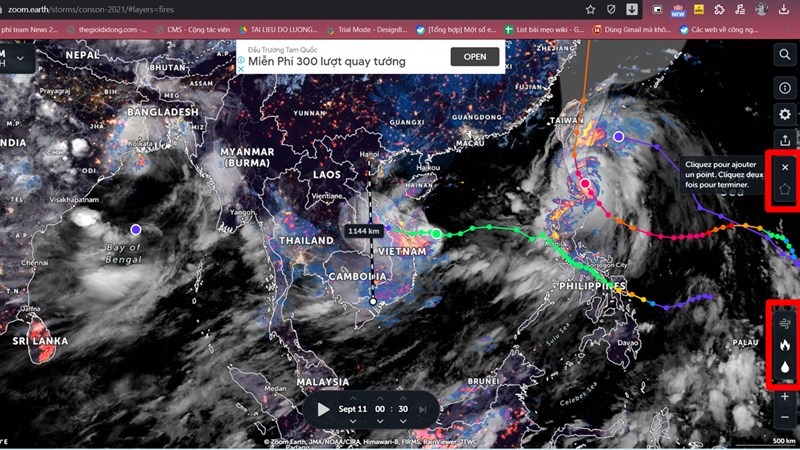Expand the map type dropdown
This screenshot has width=800, height=450.
[20, 58]
